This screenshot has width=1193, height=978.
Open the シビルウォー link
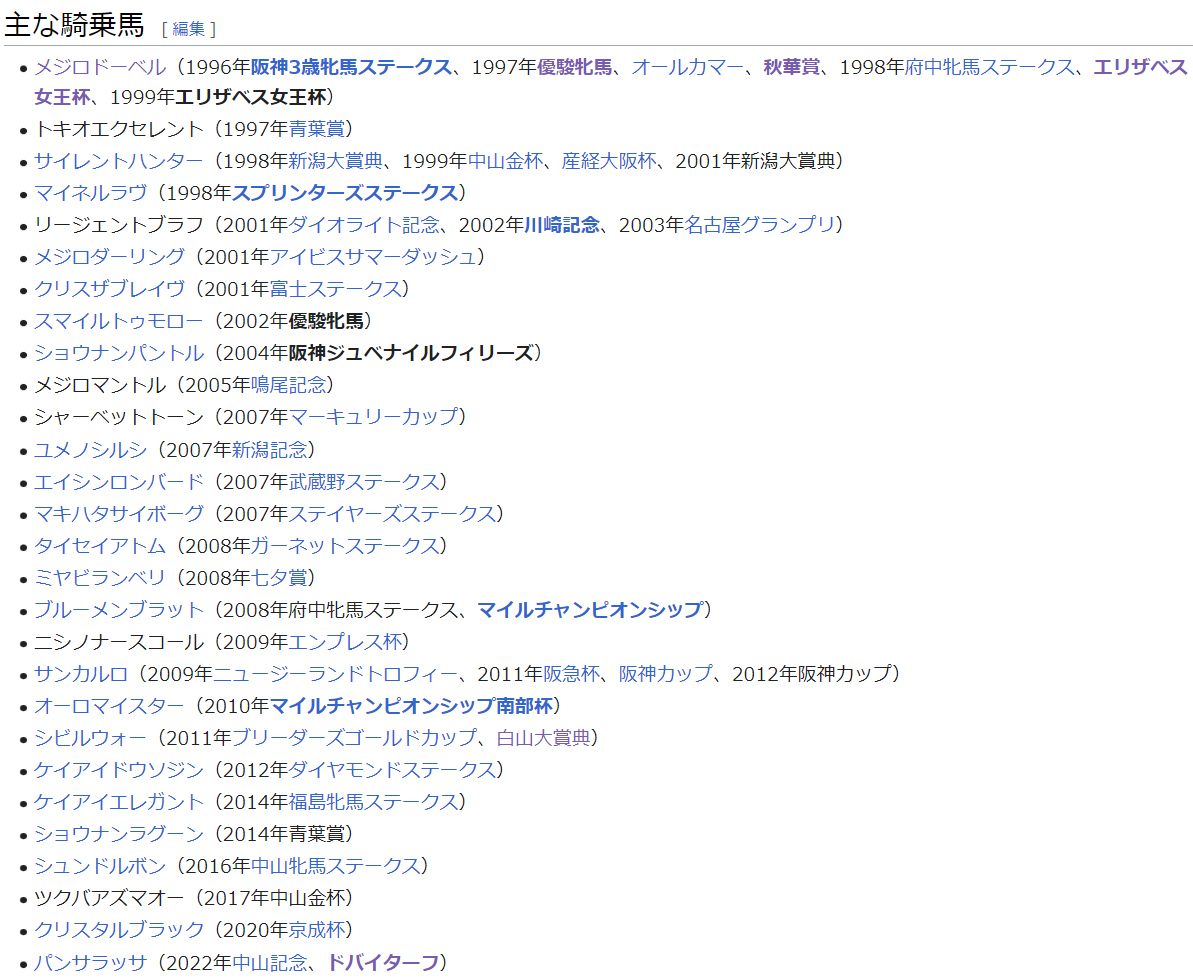91,737
